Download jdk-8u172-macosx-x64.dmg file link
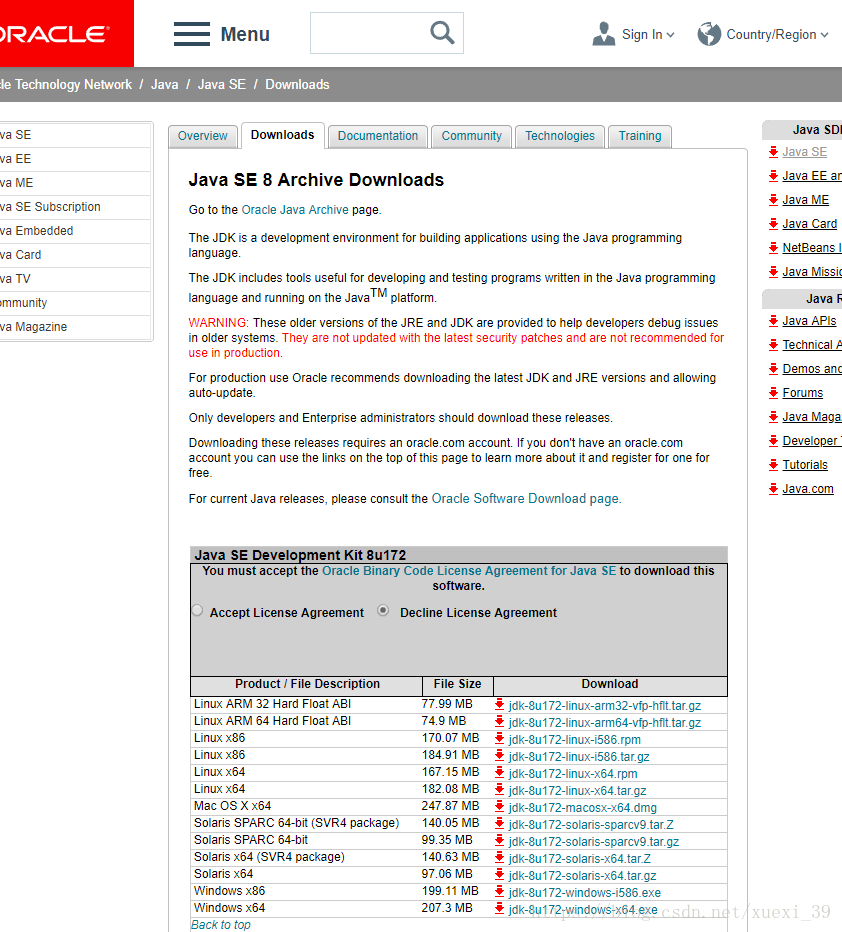Screen dimensions: 842x932 click(x=582, y=808)
